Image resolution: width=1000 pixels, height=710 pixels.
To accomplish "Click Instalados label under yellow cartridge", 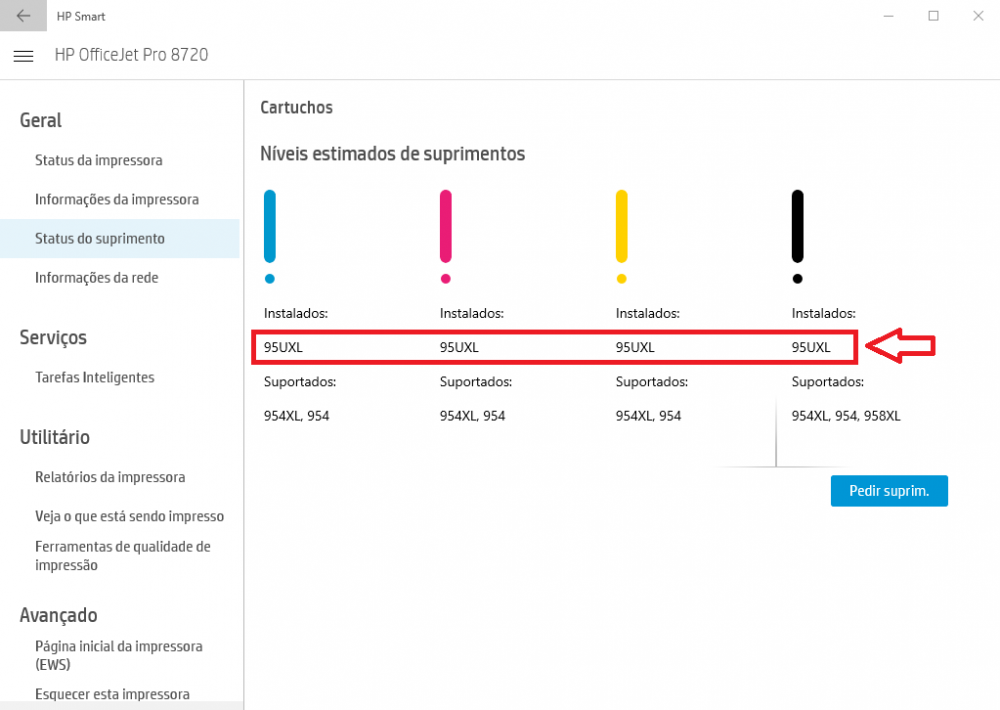I will coord(648,313).
